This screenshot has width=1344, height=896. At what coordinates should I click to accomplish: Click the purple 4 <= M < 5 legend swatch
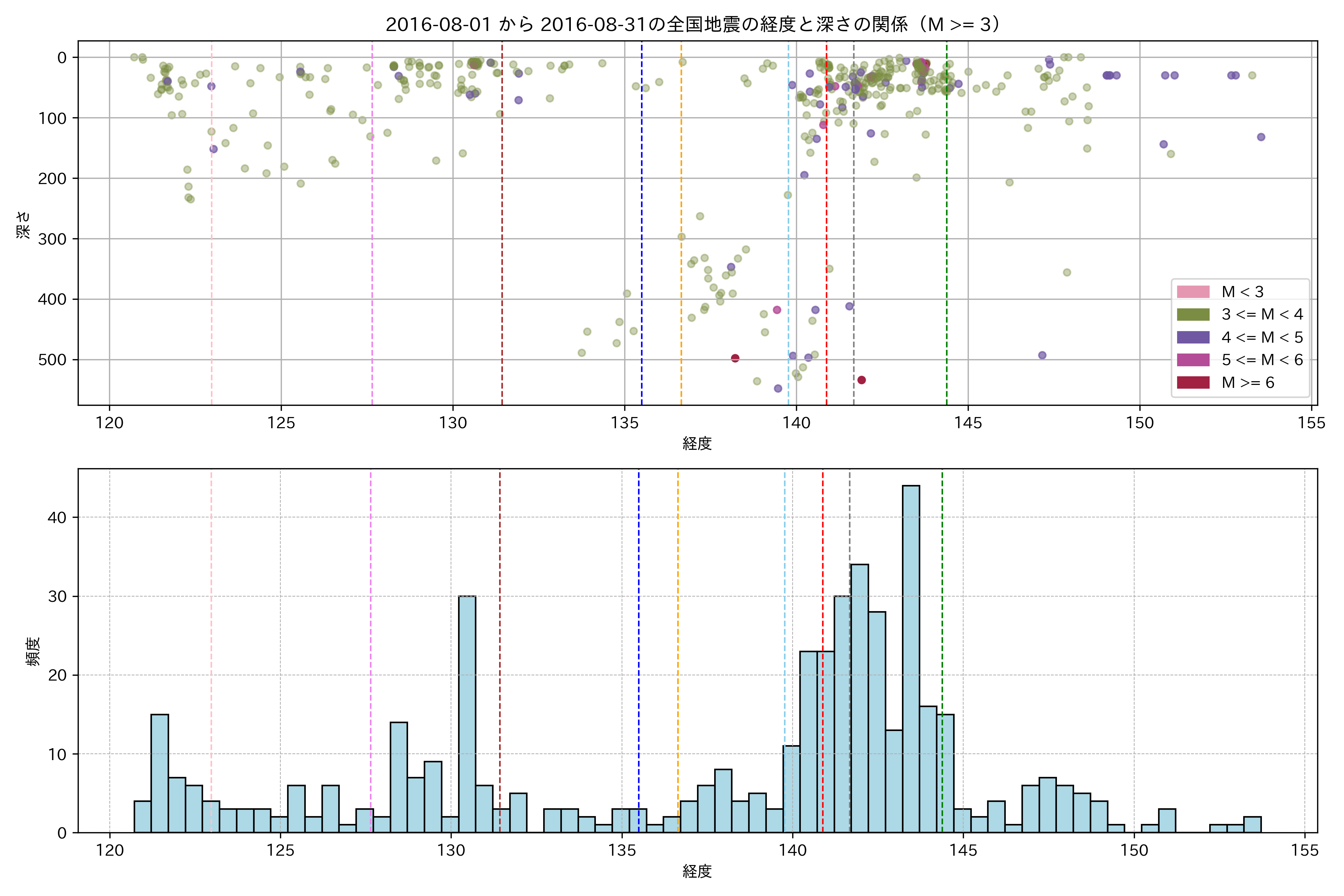[x=1192, y=337]
